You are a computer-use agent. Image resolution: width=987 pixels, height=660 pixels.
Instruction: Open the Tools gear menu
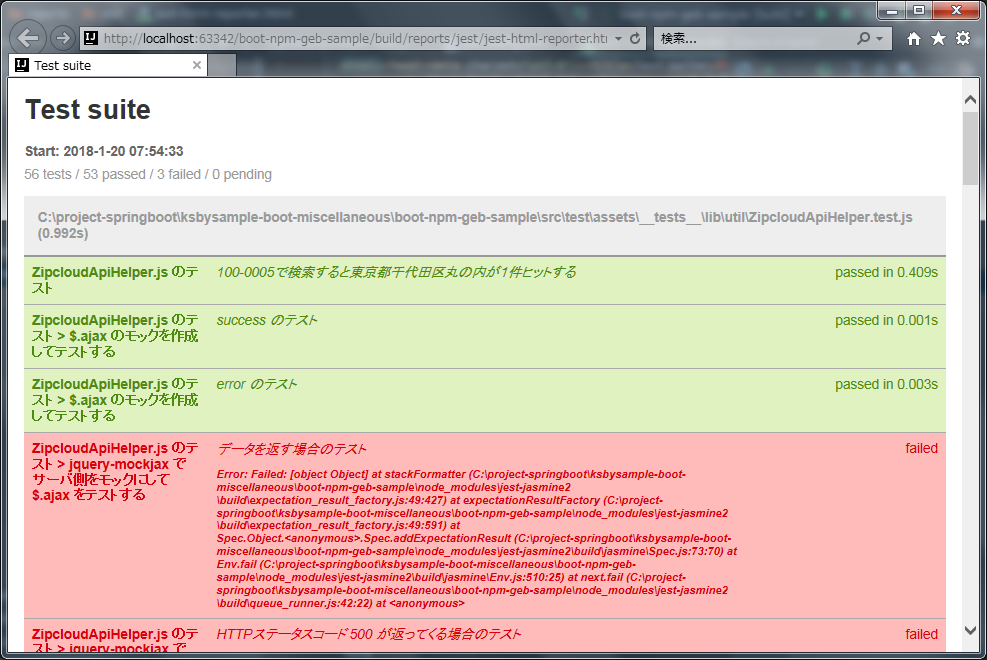[963, 38]
